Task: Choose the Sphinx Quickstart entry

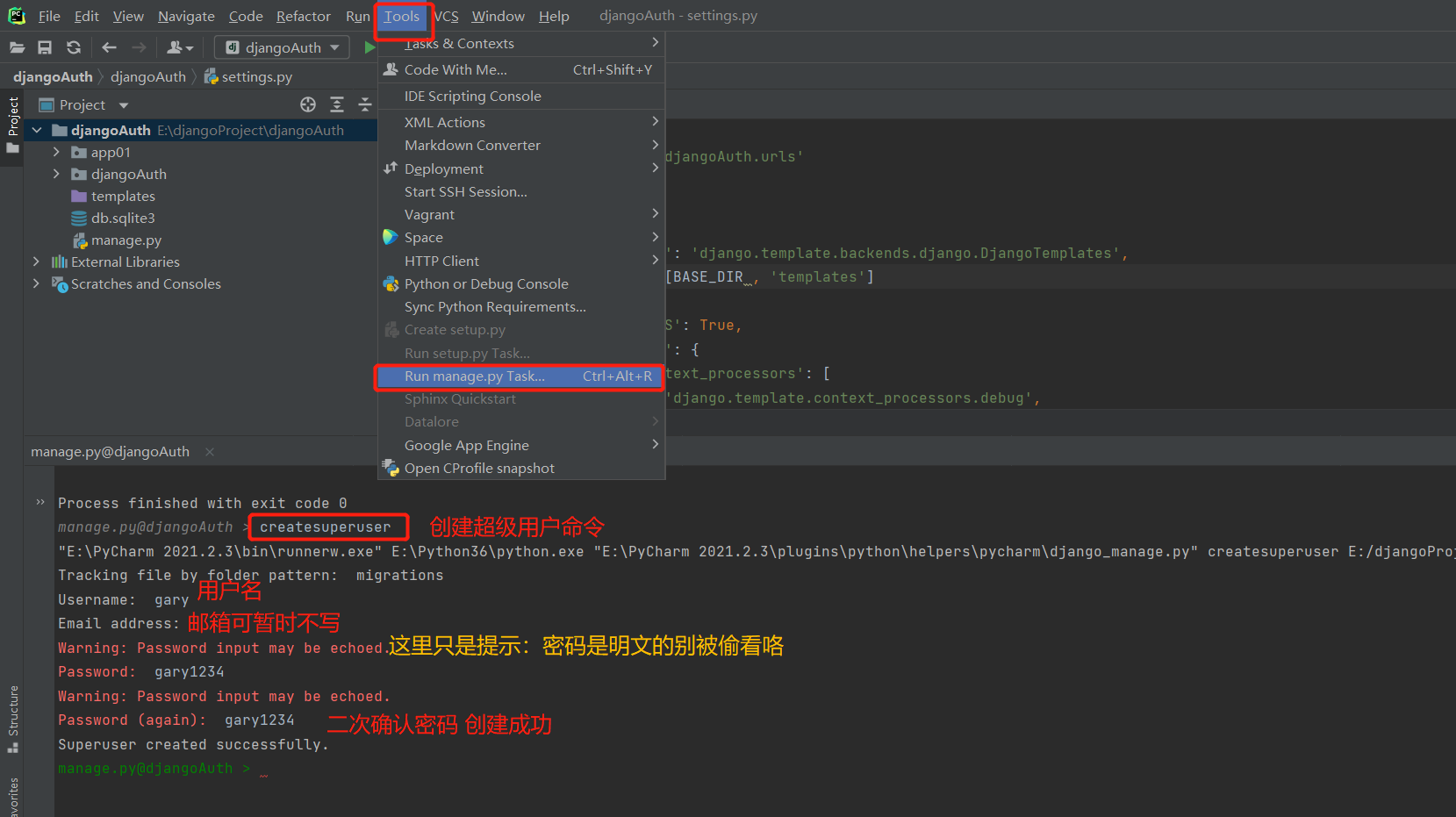Action: pyautogui.click(x=521, y=398)
